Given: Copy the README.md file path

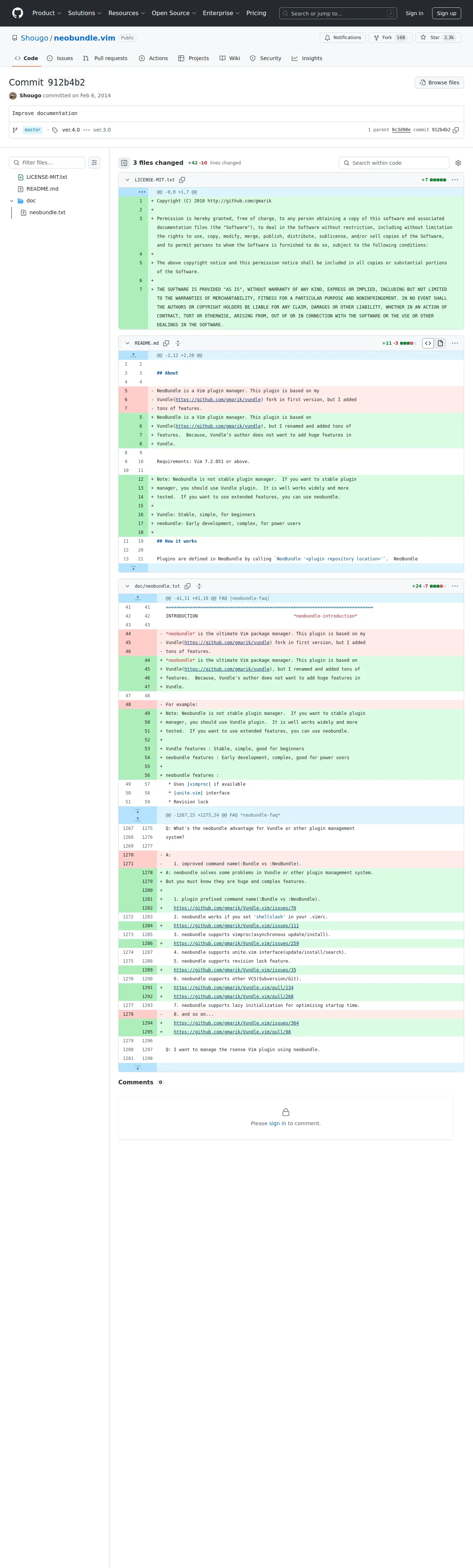Looking at the screenshot, I should (x=166, y=343).
